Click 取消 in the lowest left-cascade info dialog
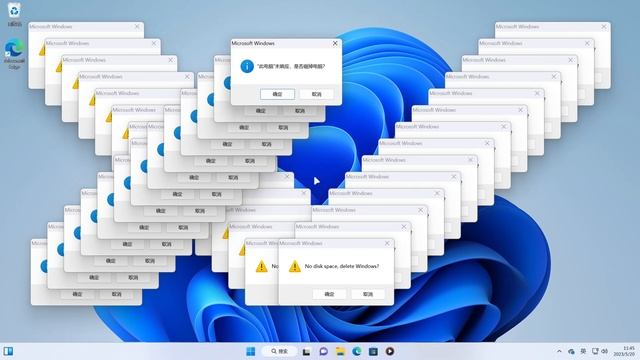Image resolution: width=640 pixels, height=360 pixels. [116, 294]
